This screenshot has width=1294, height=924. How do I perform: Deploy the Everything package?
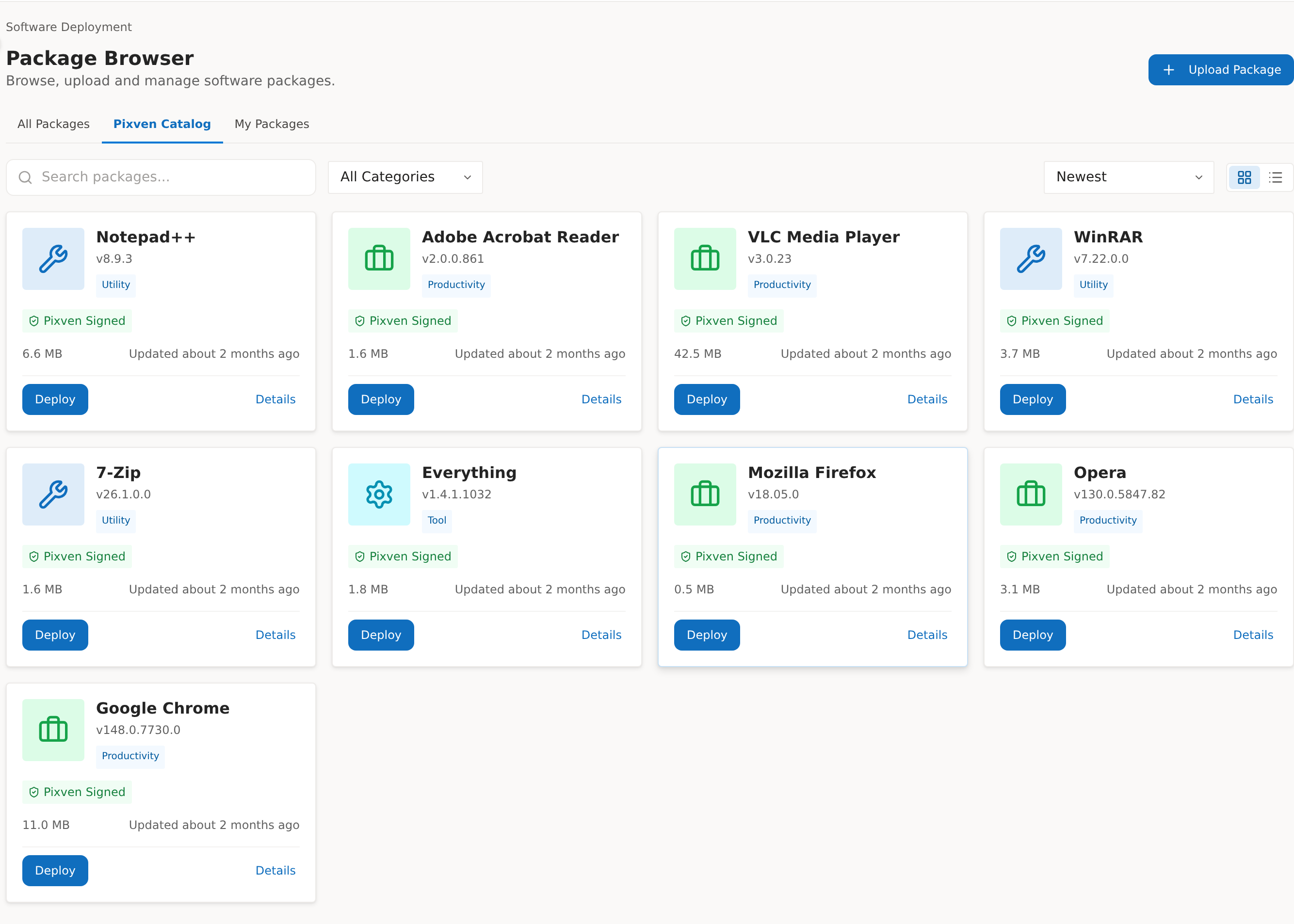pyautogui.click(x=381, y=635)
